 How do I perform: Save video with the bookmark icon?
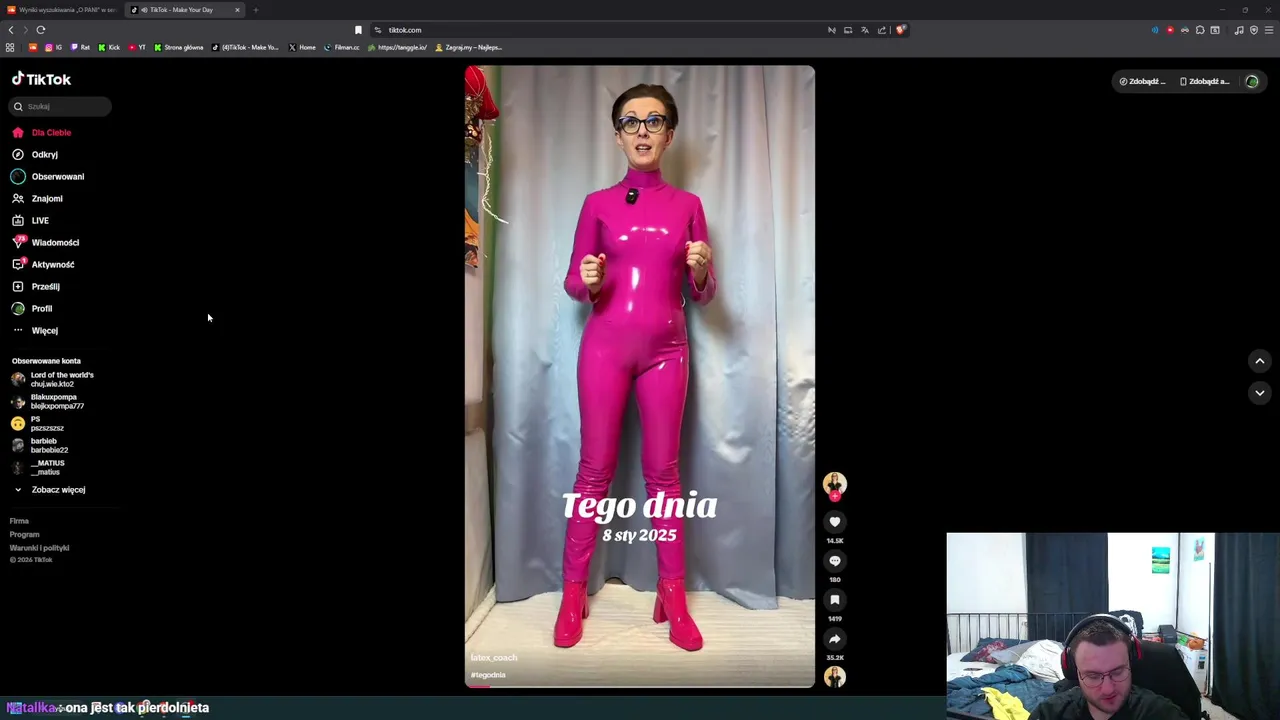tap(835, 600)
